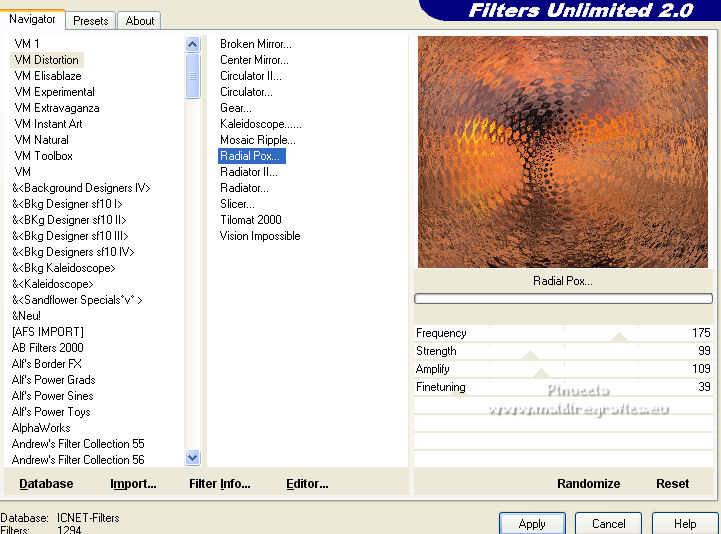This screenshot has width=721, height=534.
Task: Choose &<BKg Designer sf10 II> category
Action: pyautogui.click(x=69, y=220)
